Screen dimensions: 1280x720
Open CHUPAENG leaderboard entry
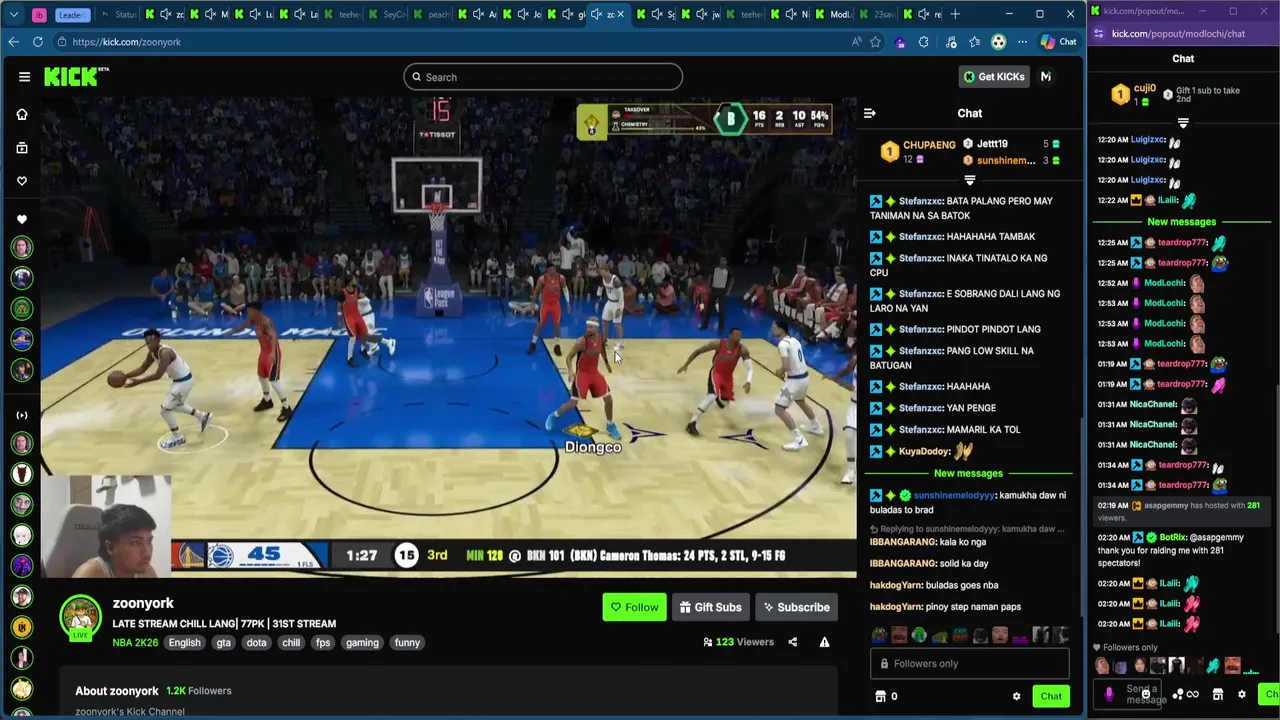(x=918, y=152)
